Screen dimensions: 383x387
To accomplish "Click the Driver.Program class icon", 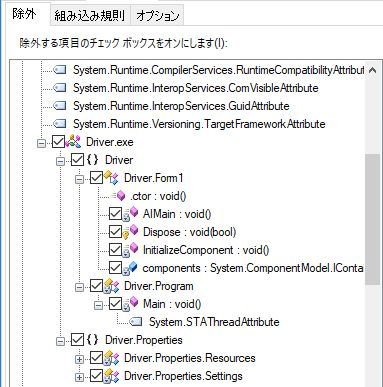I will [111, 286].
